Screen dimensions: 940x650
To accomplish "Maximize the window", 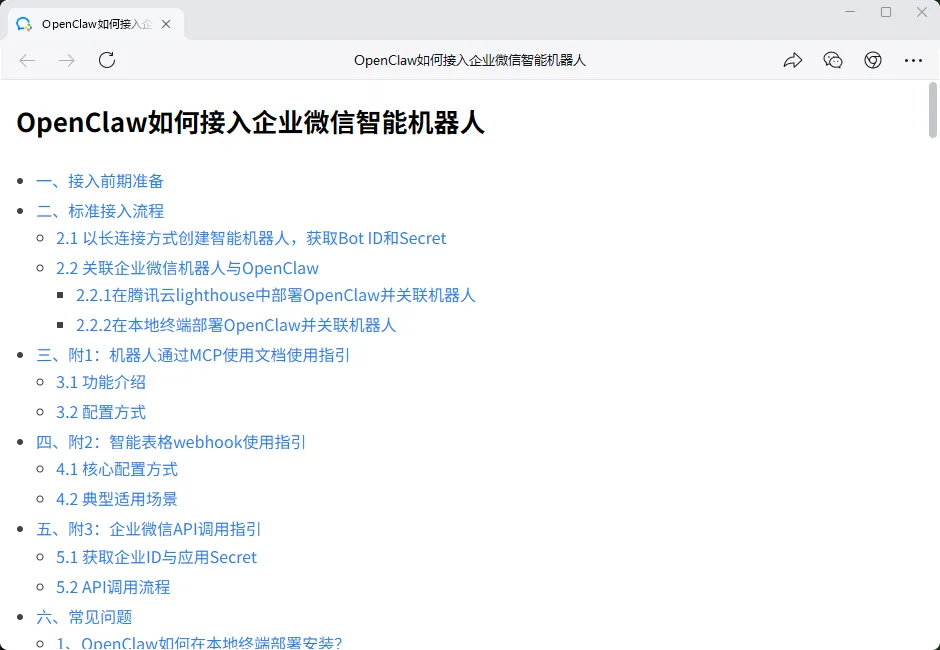I will pos(886,12).
